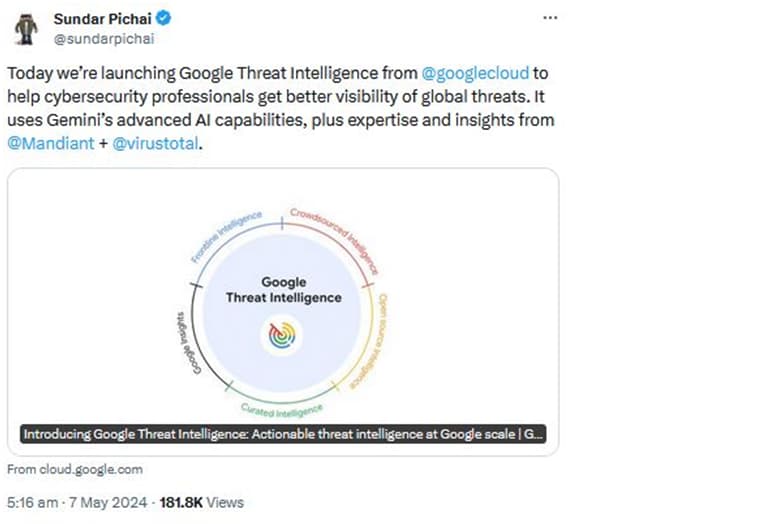Viewport: 783px width, 524px height.
Task: Open the Introducing Google Threat Intelligence caption
Action: (x=283, y=435)
